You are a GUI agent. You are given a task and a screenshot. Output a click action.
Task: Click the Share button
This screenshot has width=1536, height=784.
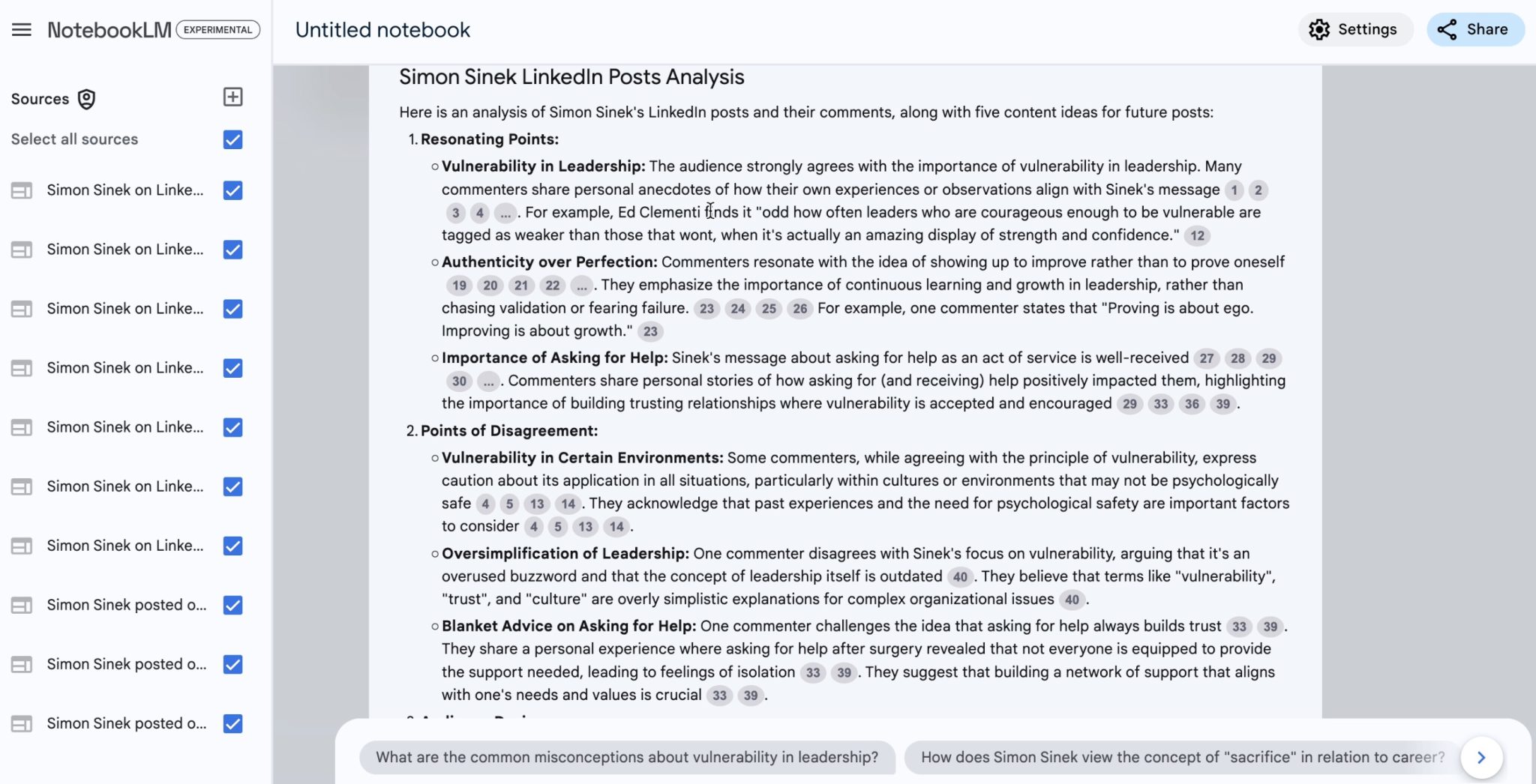coord(1474,29)
